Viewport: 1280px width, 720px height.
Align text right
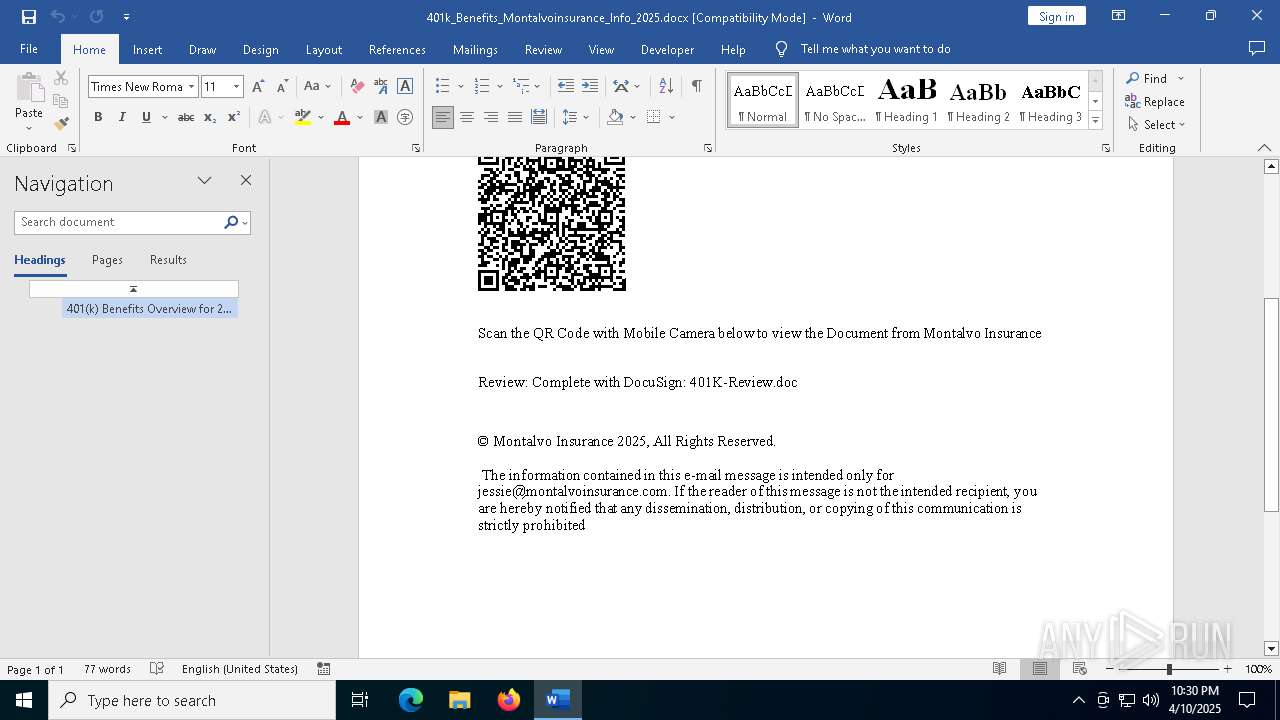click(x=491, y=117)
